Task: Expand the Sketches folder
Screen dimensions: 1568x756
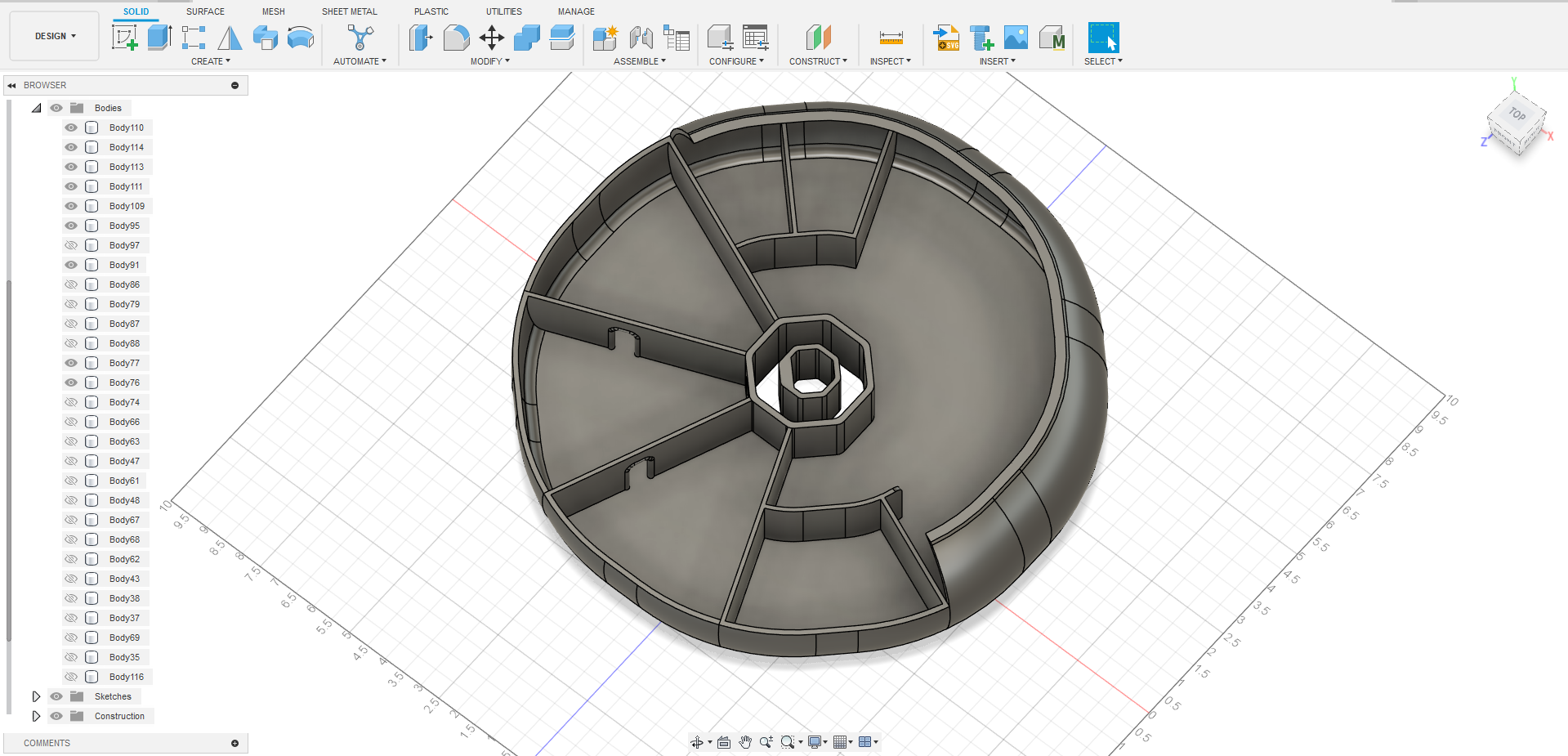Action: [x=36, y=696]
